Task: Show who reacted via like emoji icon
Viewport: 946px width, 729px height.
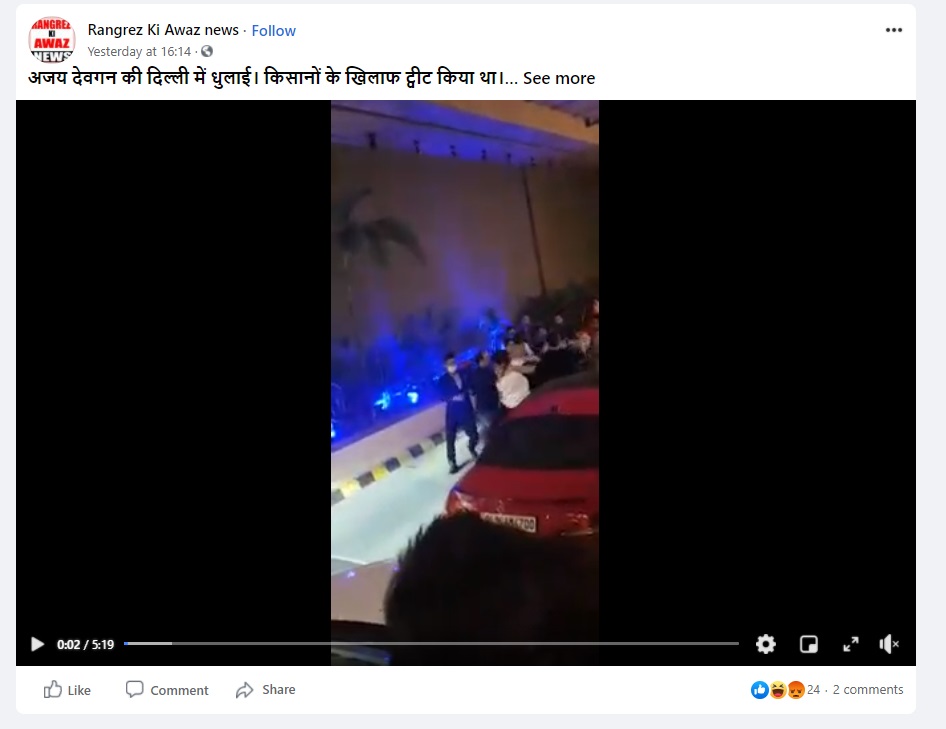Action: click(760, 690)
